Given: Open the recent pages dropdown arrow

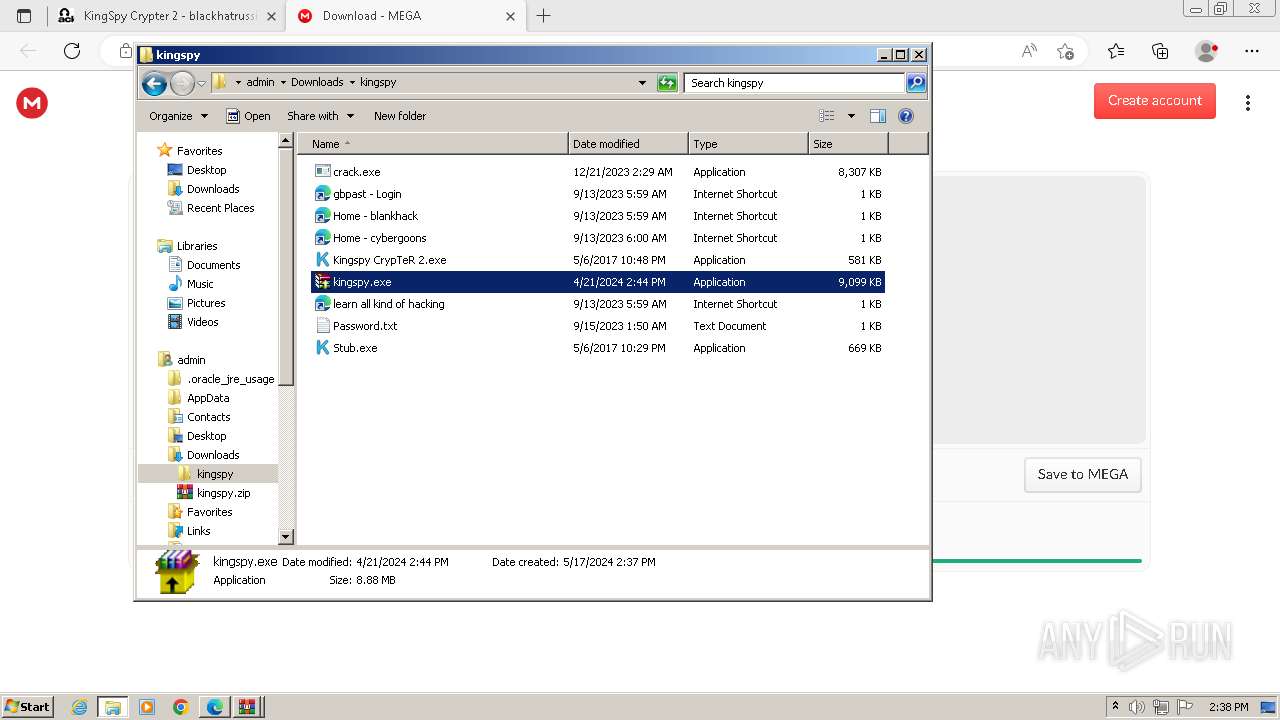Looking at the screenshot, I should click(201, 83).
